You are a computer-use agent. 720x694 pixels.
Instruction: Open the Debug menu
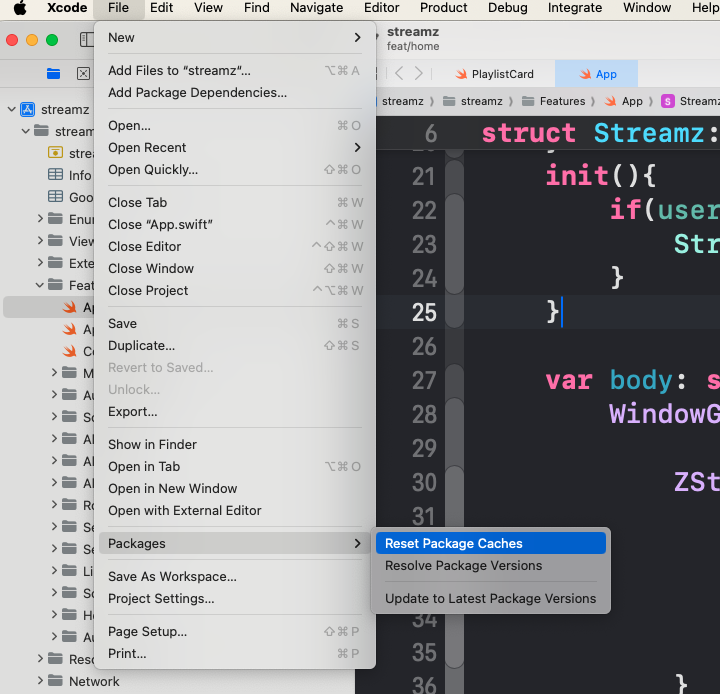coord(508,8)
